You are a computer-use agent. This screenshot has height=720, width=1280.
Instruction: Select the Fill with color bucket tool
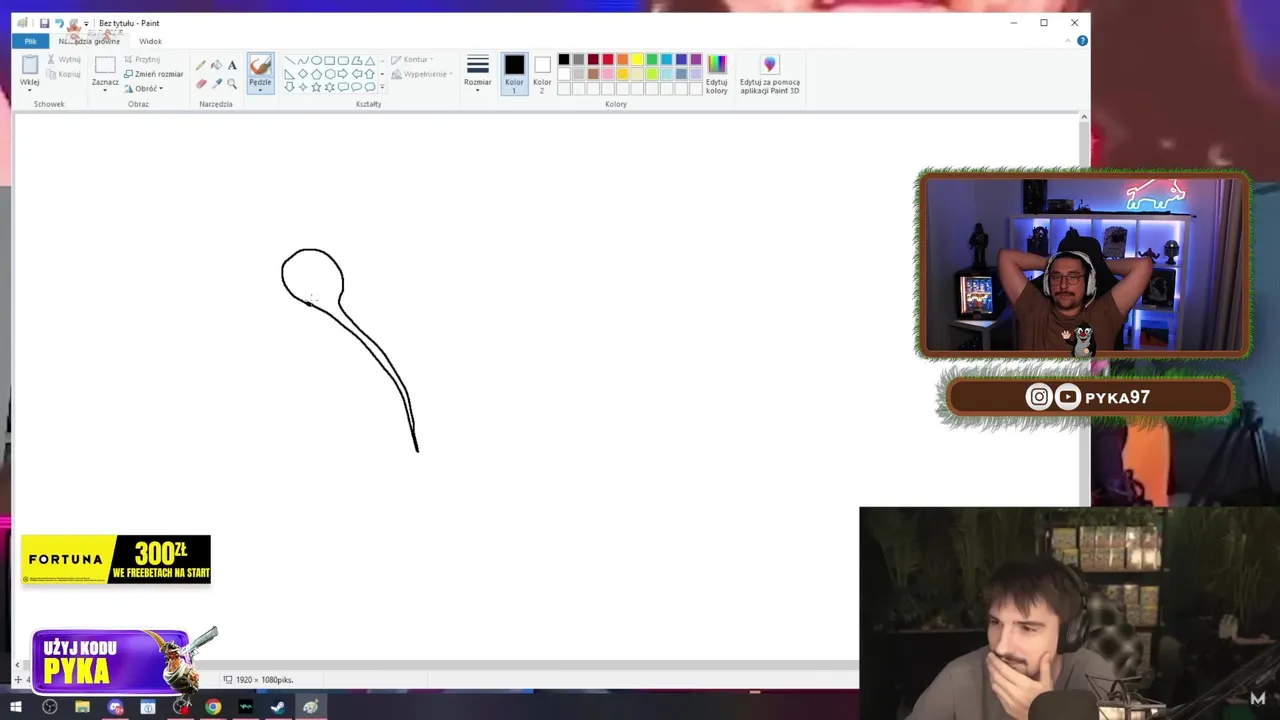[216, 65]
